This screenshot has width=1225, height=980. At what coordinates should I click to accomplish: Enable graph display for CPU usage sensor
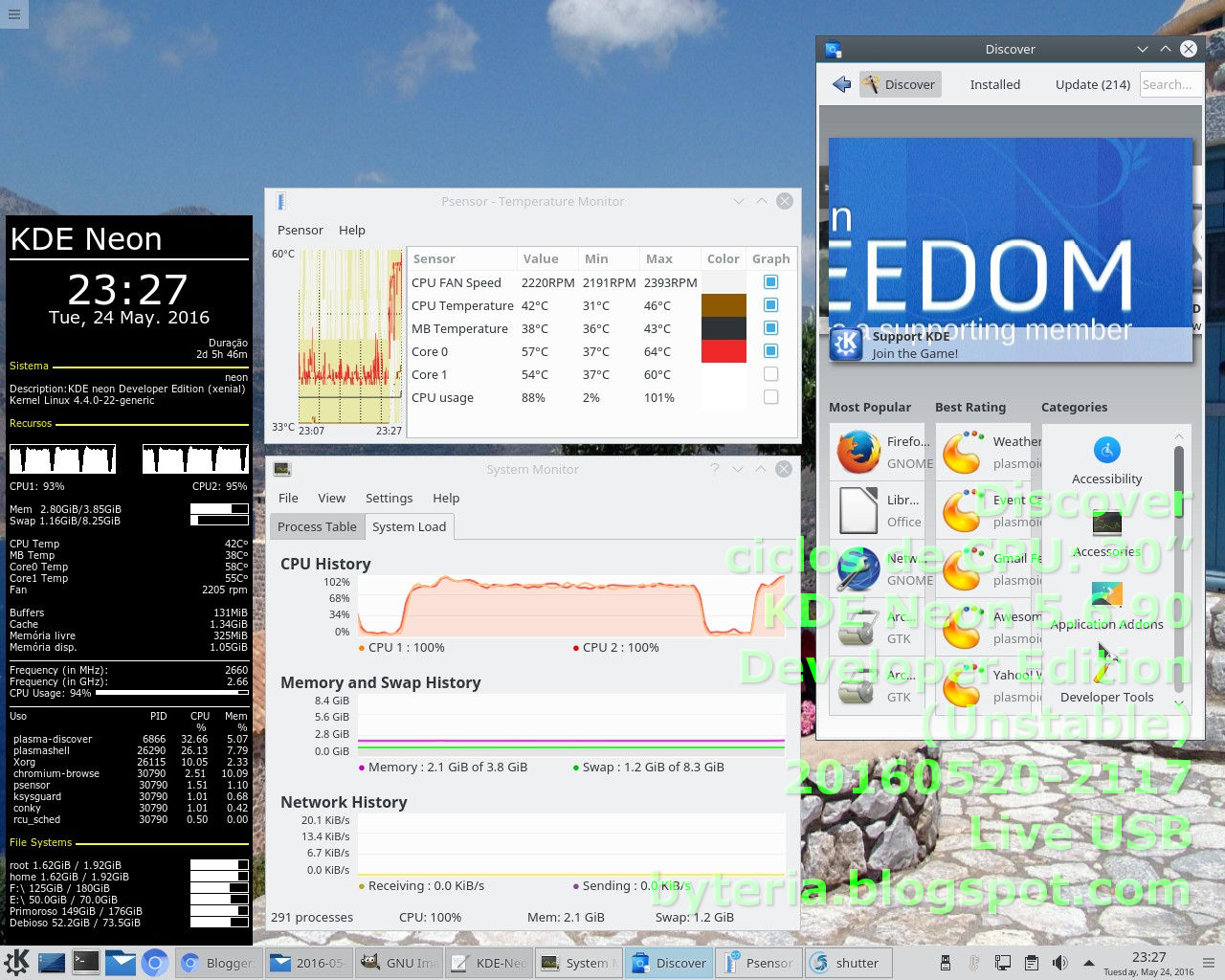769,396
